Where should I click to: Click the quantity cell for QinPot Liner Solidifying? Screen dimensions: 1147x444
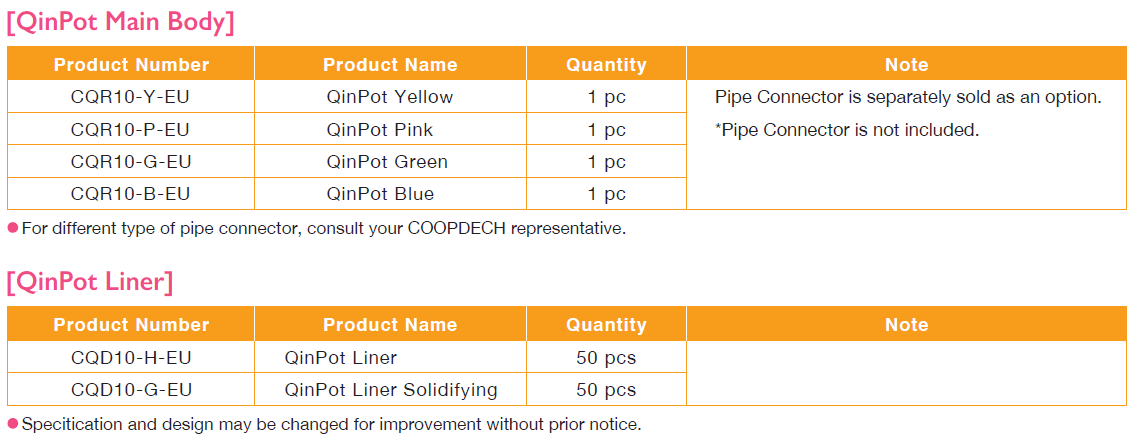pyautogui.click(x=606, y=390)
